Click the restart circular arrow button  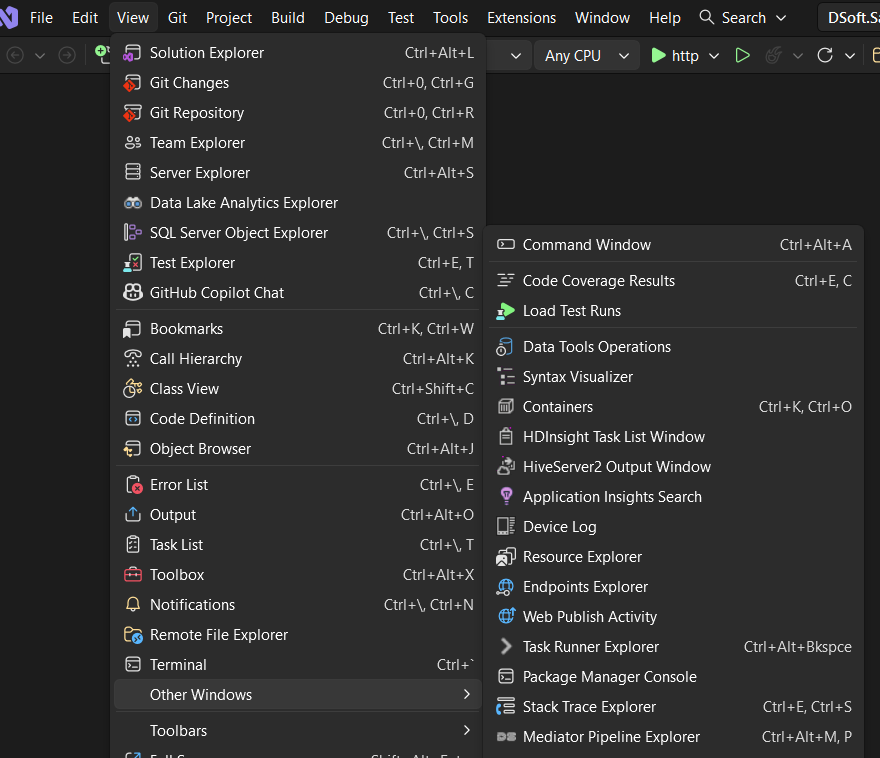tap(825, 56)
